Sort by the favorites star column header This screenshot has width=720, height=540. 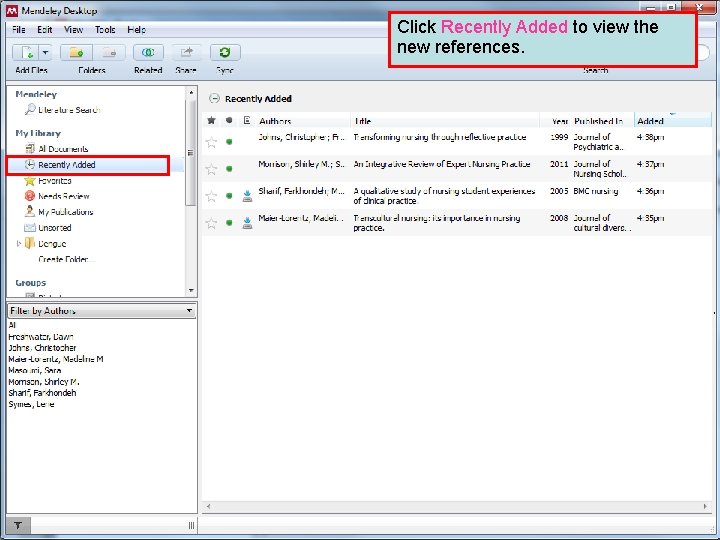211,120
